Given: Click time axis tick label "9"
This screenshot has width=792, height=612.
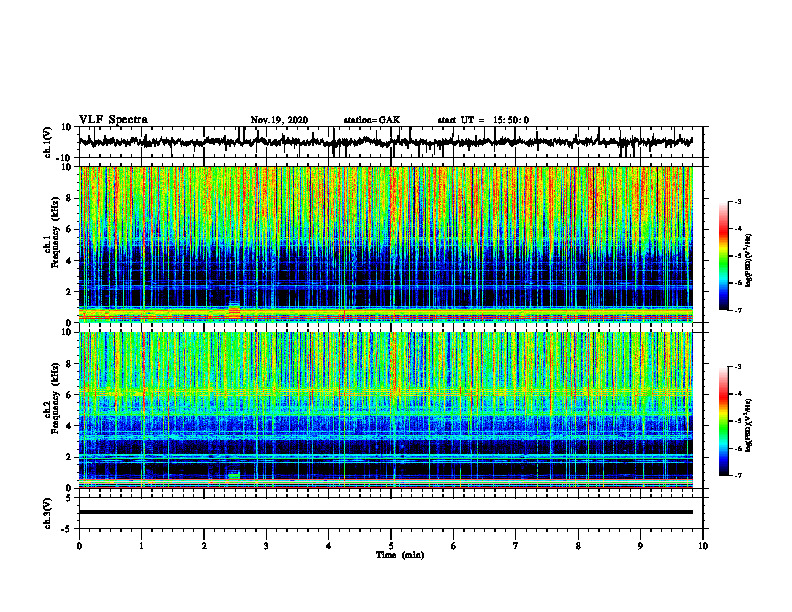Looking at the screenshot, I should click(640, 546).
